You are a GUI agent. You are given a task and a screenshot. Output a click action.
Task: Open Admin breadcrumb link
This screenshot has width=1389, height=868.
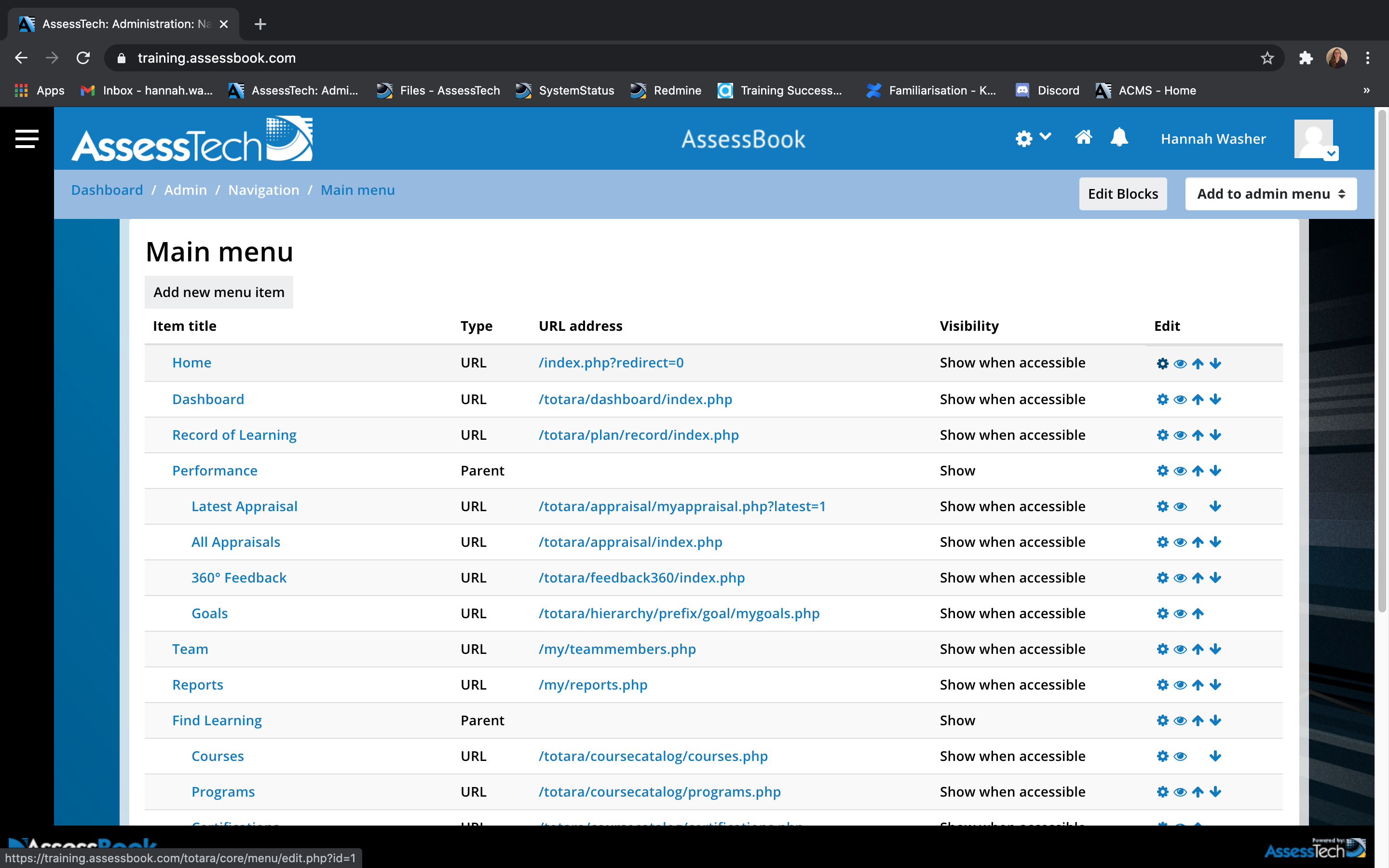coord(185,190)
